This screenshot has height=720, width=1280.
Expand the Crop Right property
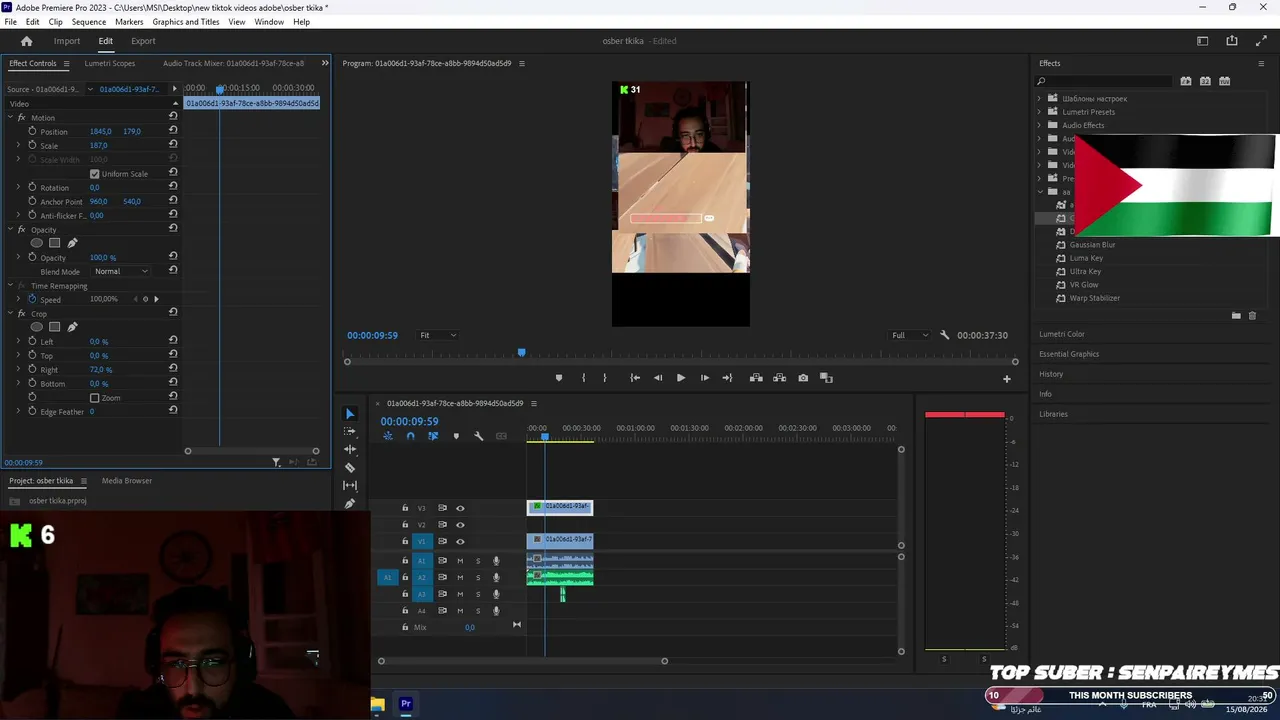[x=18, y=369]
